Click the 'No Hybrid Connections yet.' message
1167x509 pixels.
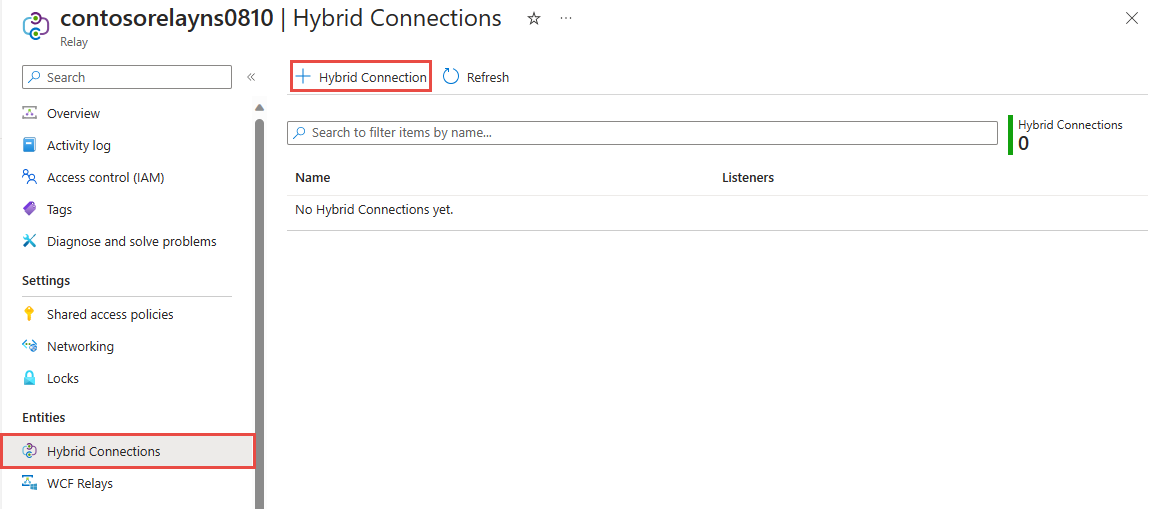click(374, 210)
